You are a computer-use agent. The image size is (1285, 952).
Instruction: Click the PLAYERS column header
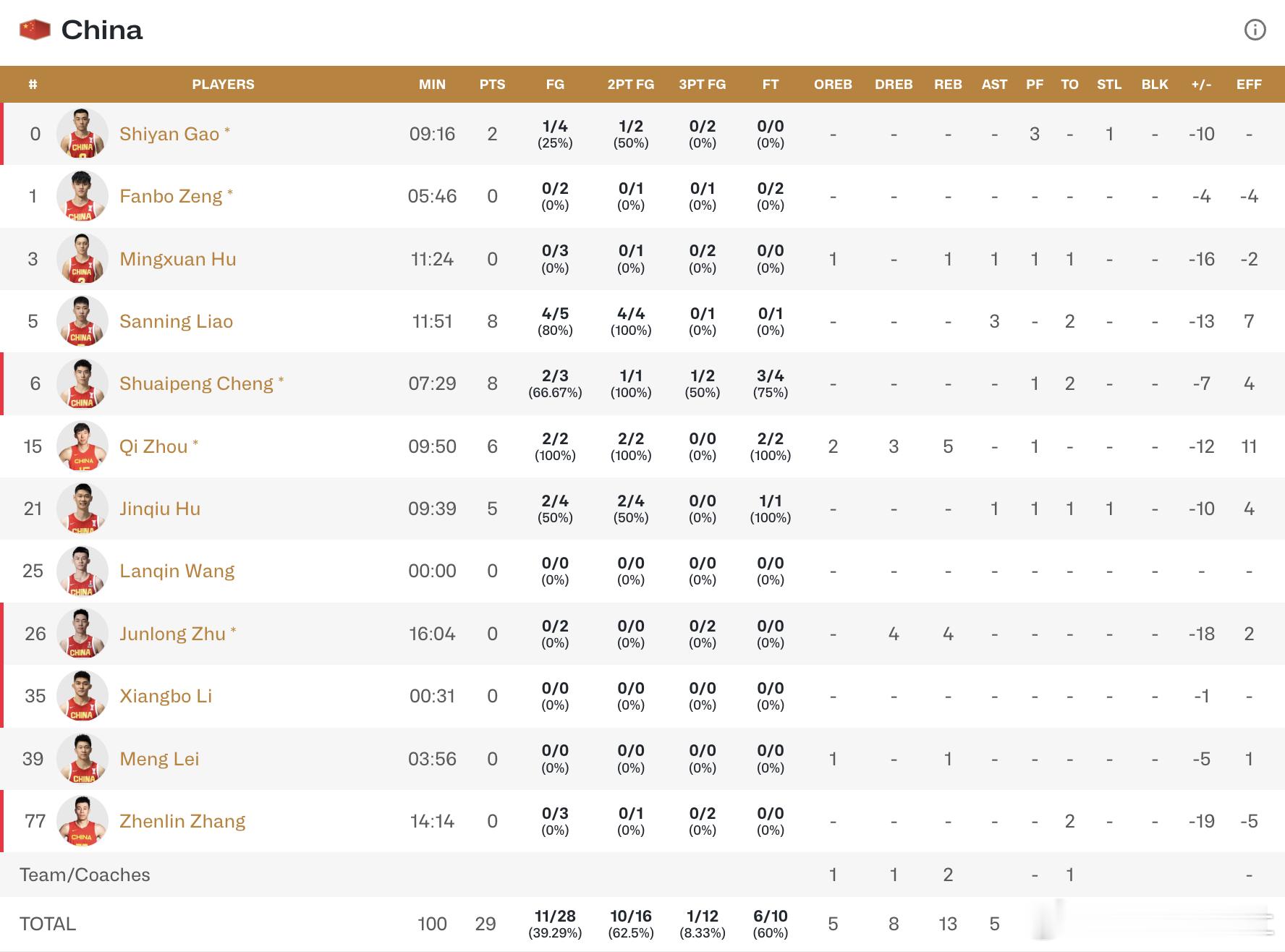coord(223,85)
